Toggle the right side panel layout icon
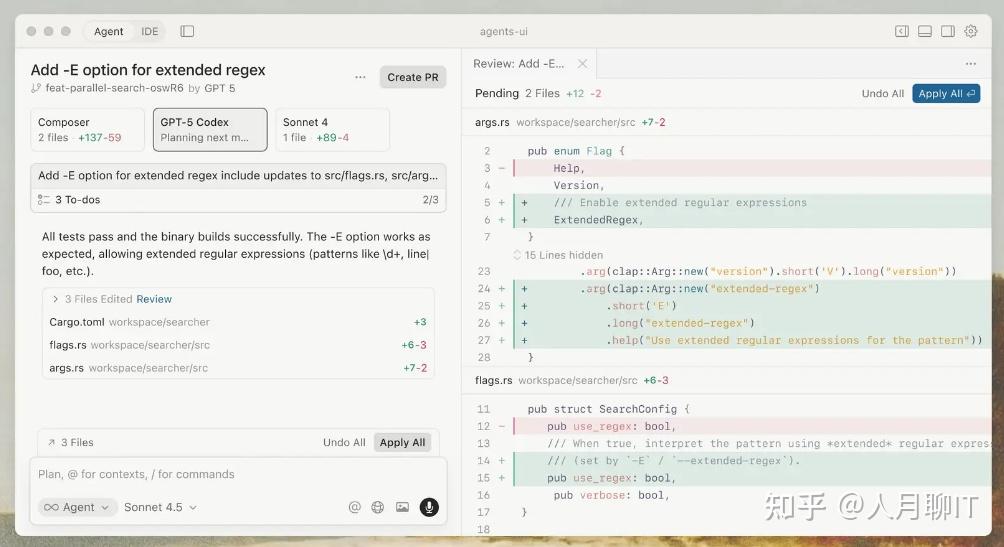1004x547 pixels. (x=947, y=31)
